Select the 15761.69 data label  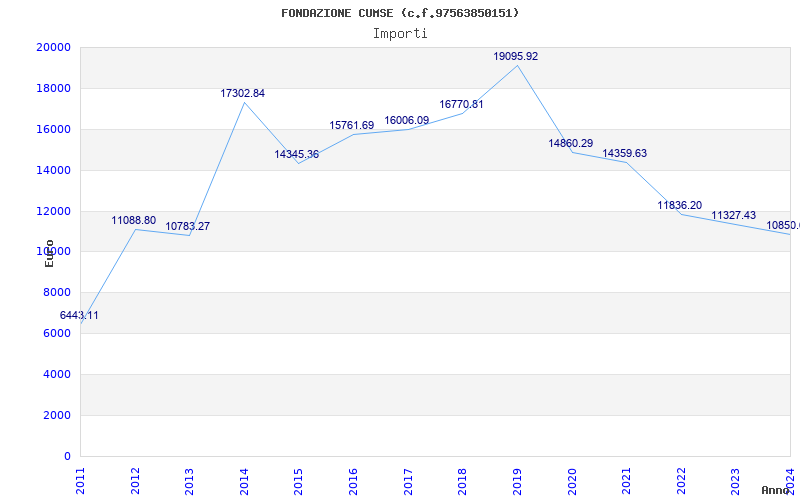[352, 125]
